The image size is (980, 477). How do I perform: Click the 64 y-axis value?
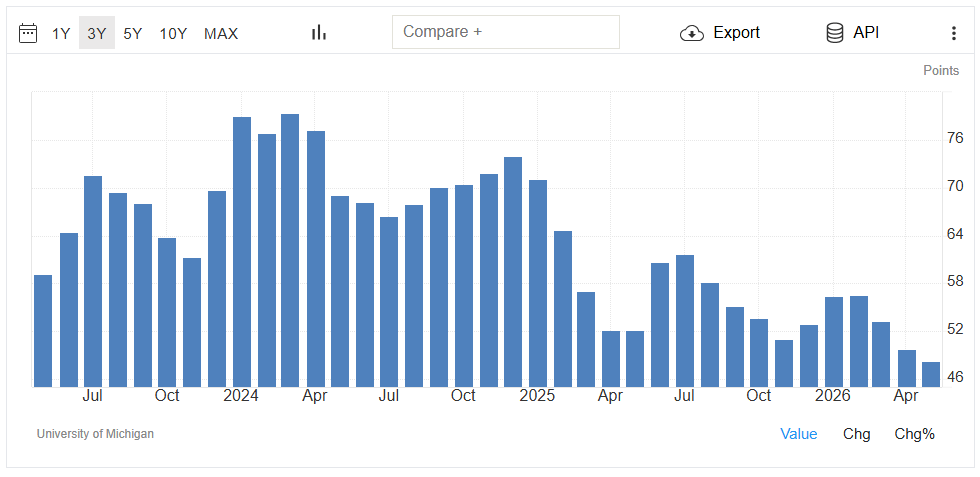[x=954, y=234]
